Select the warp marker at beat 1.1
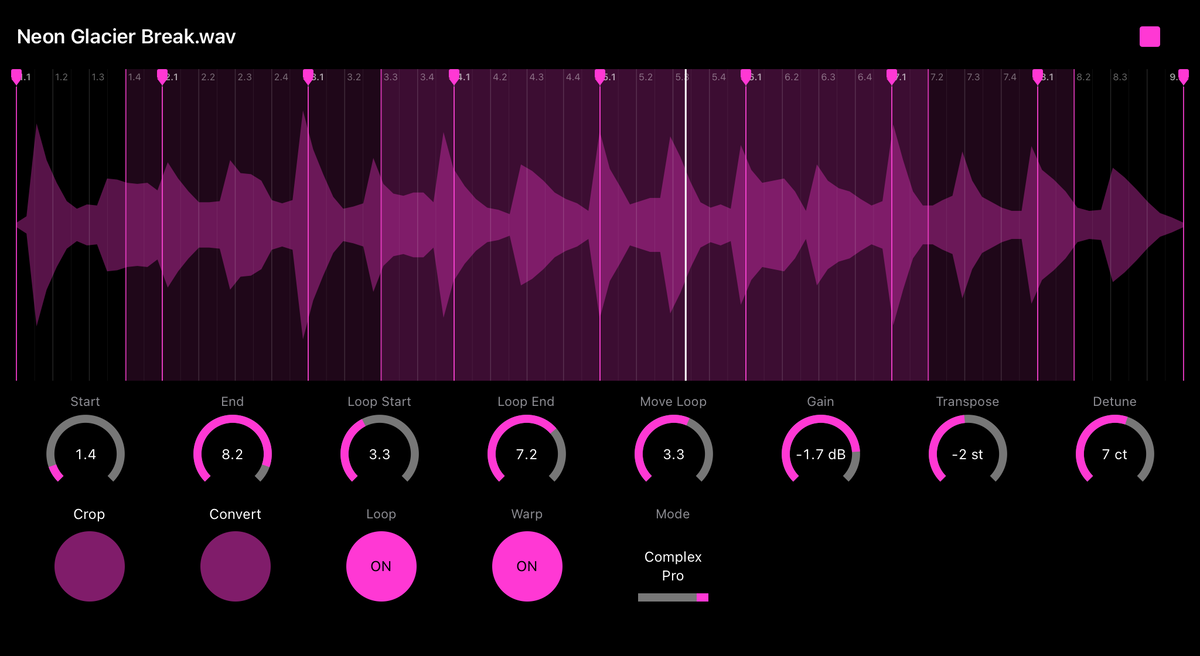This screenshot has width=1200, height=656. tap(16, 76)
